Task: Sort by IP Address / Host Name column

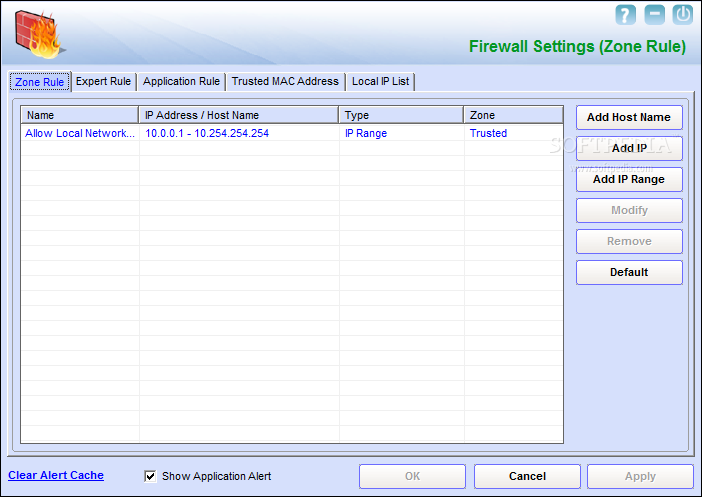Action: coord(239,115)
